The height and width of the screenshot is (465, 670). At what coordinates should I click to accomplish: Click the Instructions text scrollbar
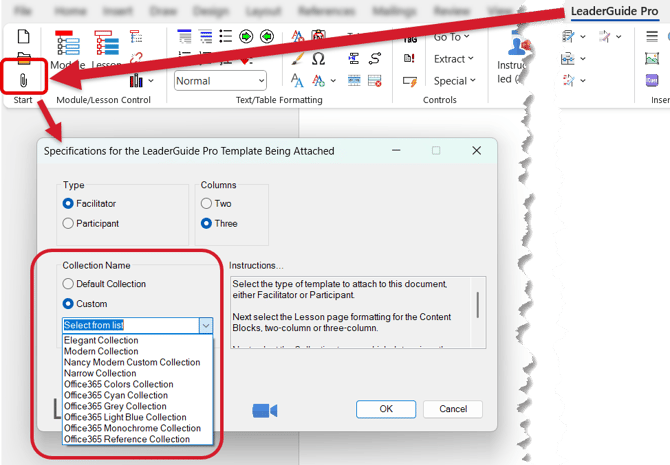(x=478, y=305)
